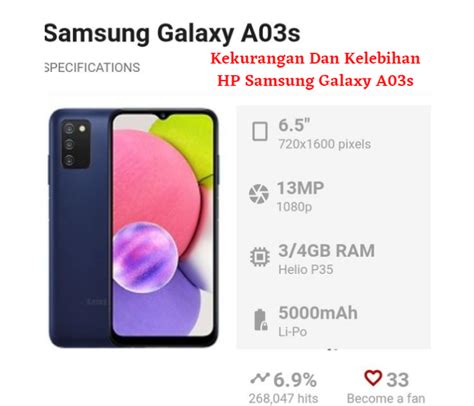Click the fan count number 33
The width and height of the screenshot is (474, 406).
pos(397,380)
